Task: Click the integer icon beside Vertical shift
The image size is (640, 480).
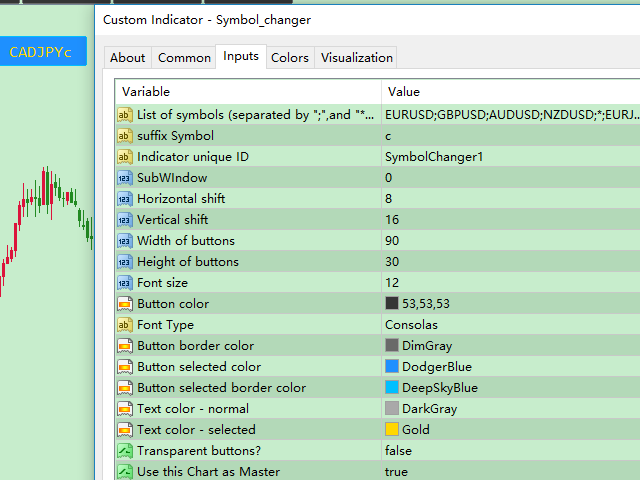Action: pyautogui.click(x=125, y=220)
